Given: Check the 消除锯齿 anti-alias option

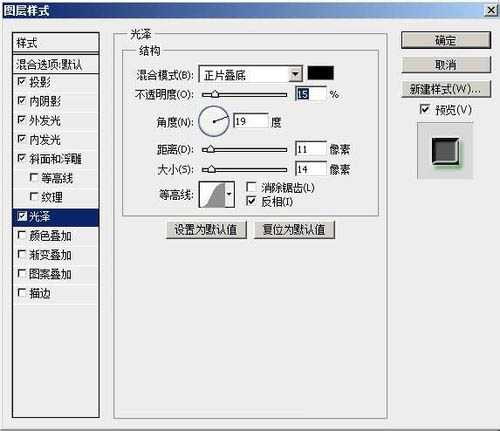Looking at the screenshot, I should pyautogui.click(x=251, y=187).
